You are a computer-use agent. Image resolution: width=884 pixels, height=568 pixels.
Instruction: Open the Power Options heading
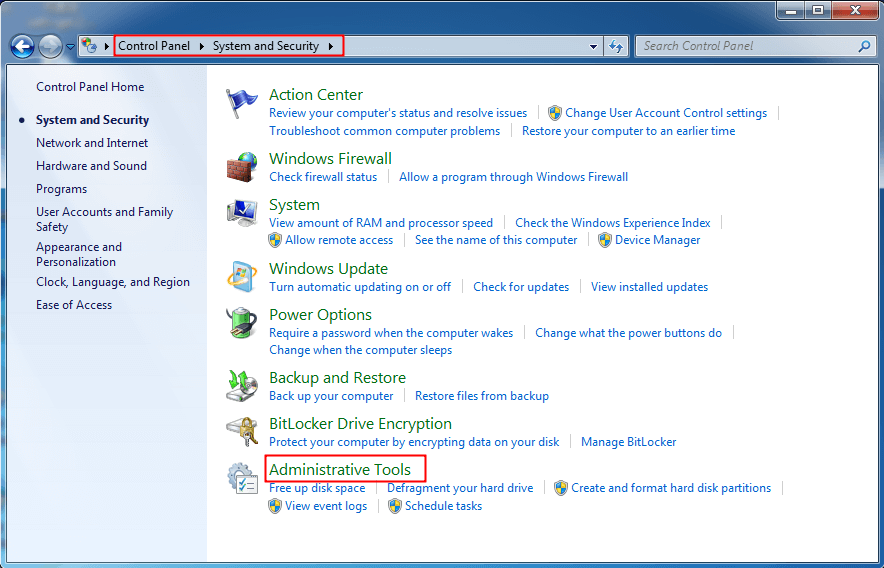coord(320,315)
